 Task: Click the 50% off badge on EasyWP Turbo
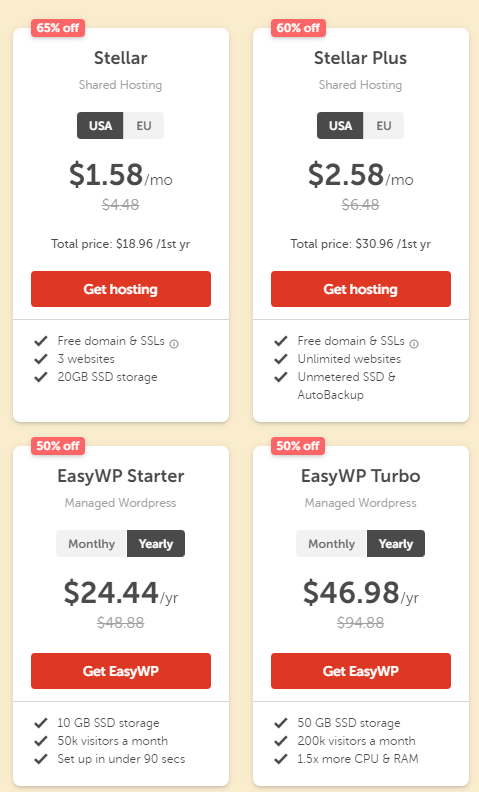click(298, 446)
